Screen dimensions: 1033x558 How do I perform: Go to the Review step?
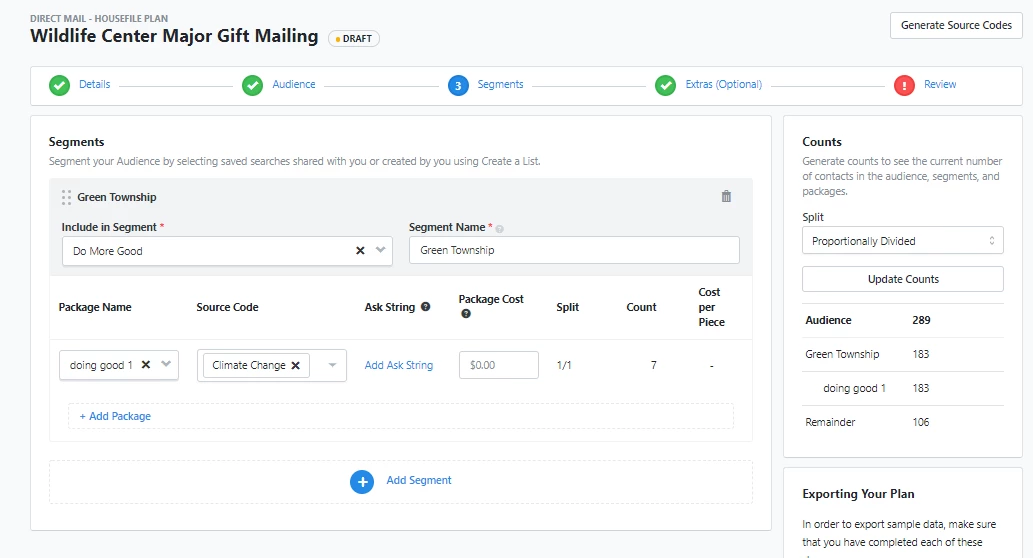click(x=940, y=84)
